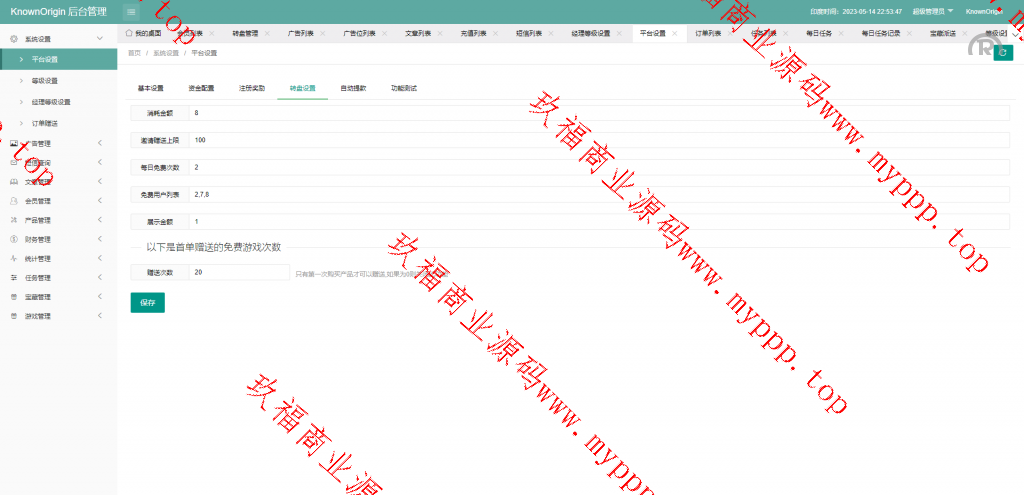Switch to the 自动提款 tab
The width and height of the screenshot is (1024, 495).
pos(353,88)
